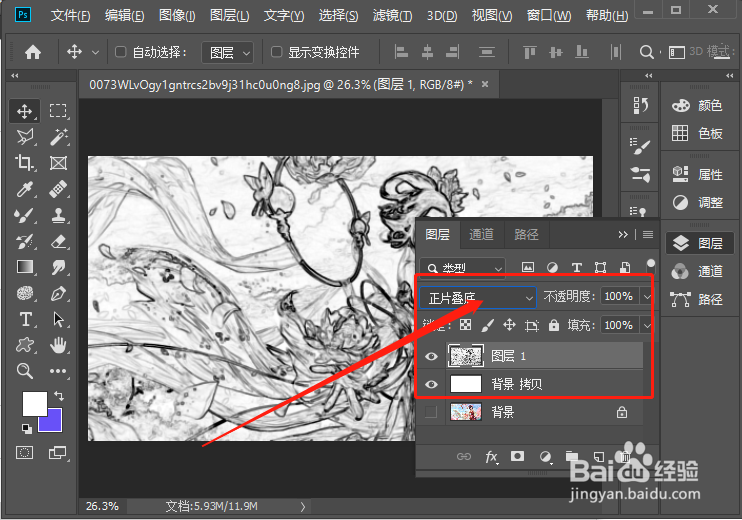742x520 pixels.
Task: Select the Rectangular Marquee tool
Action: click(58, 111)
